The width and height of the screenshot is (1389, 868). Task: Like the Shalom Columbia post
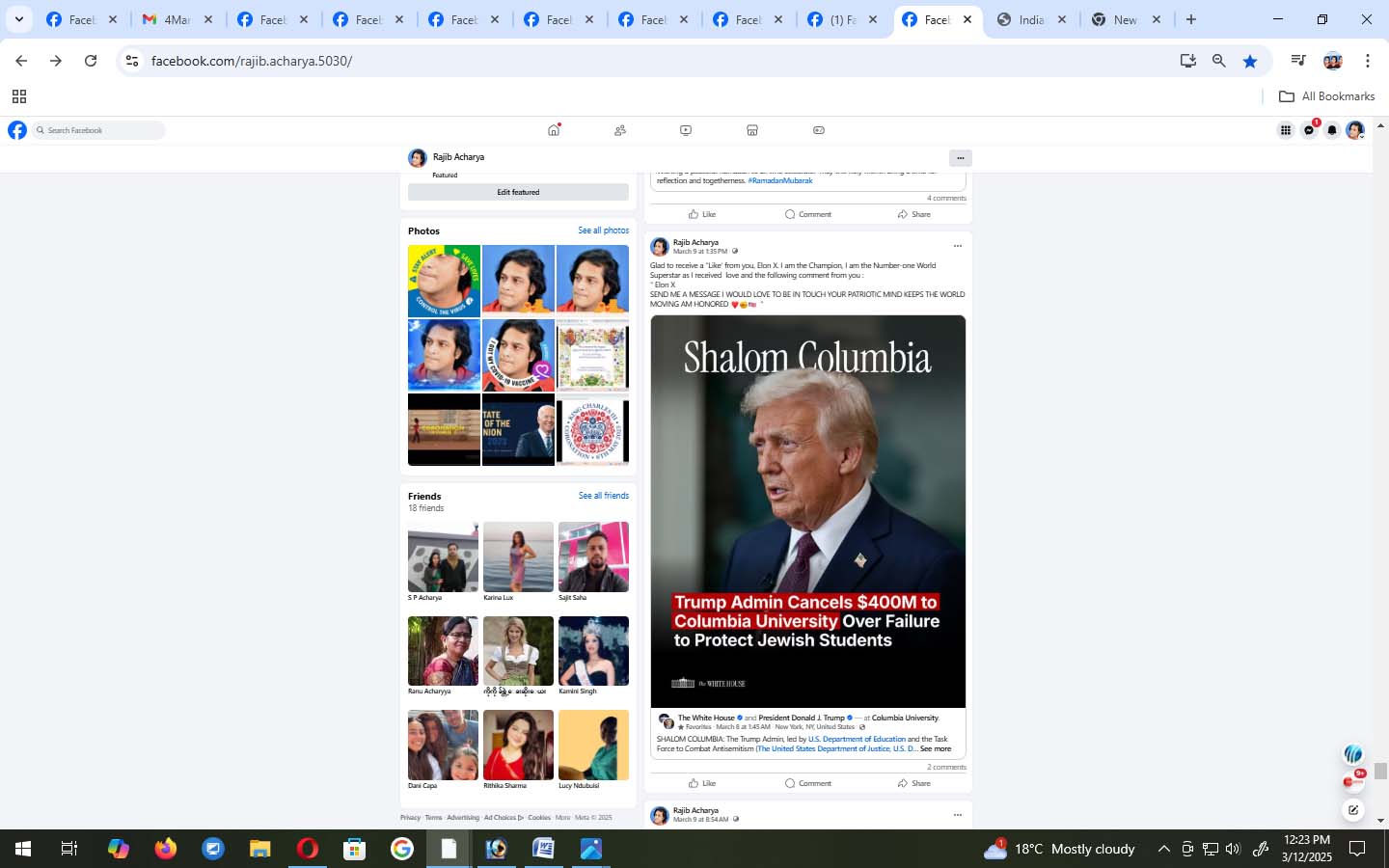(702, 783)
